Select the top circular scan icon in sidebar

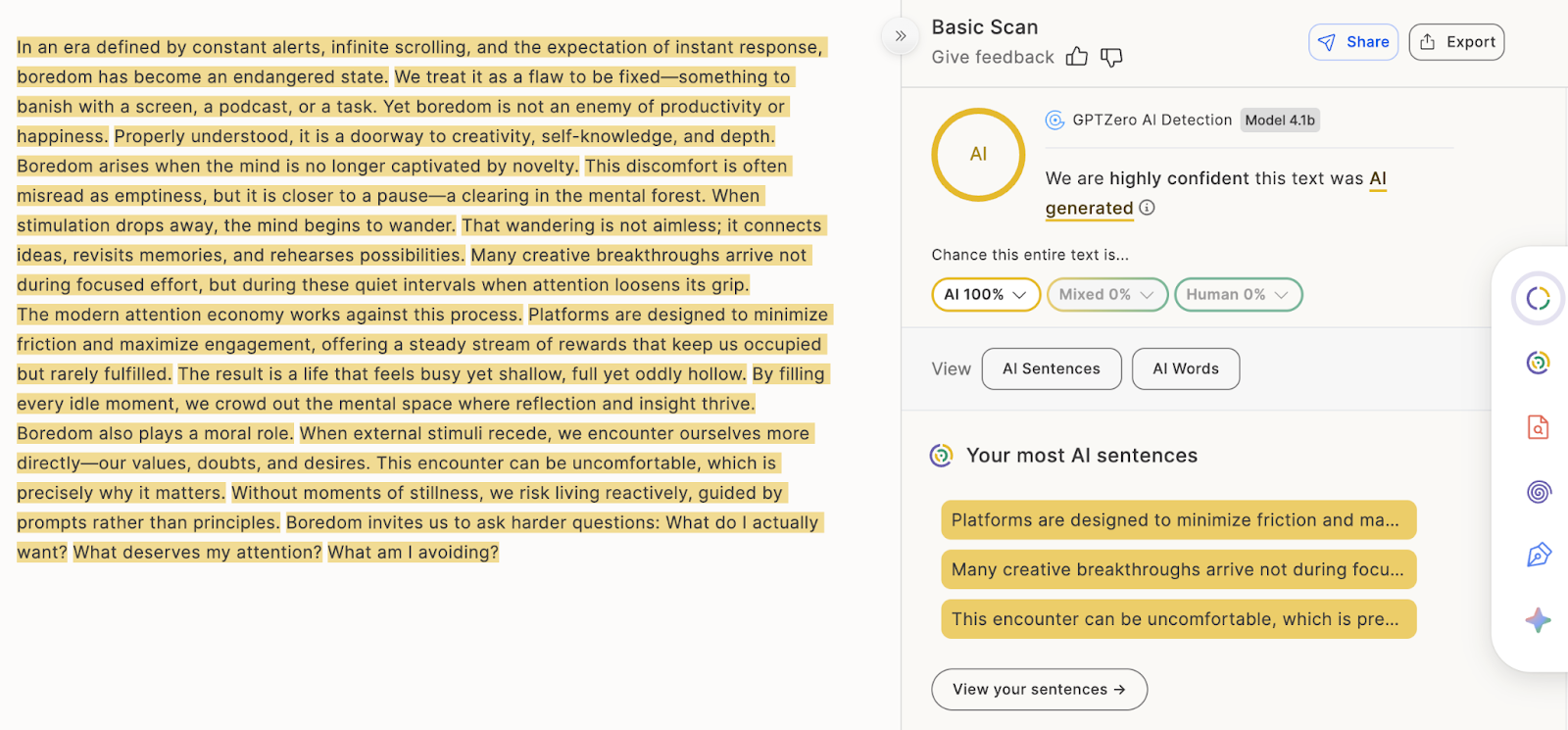1538,299
